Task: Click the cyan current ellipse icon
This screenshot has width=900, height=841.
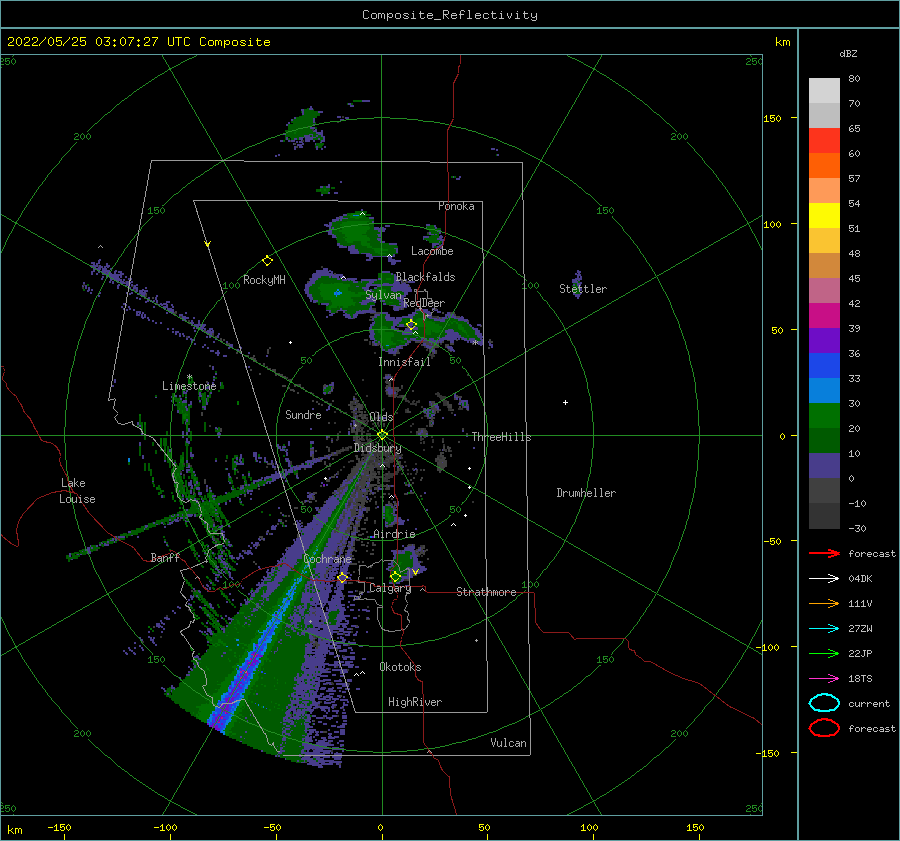Action: 824,703
